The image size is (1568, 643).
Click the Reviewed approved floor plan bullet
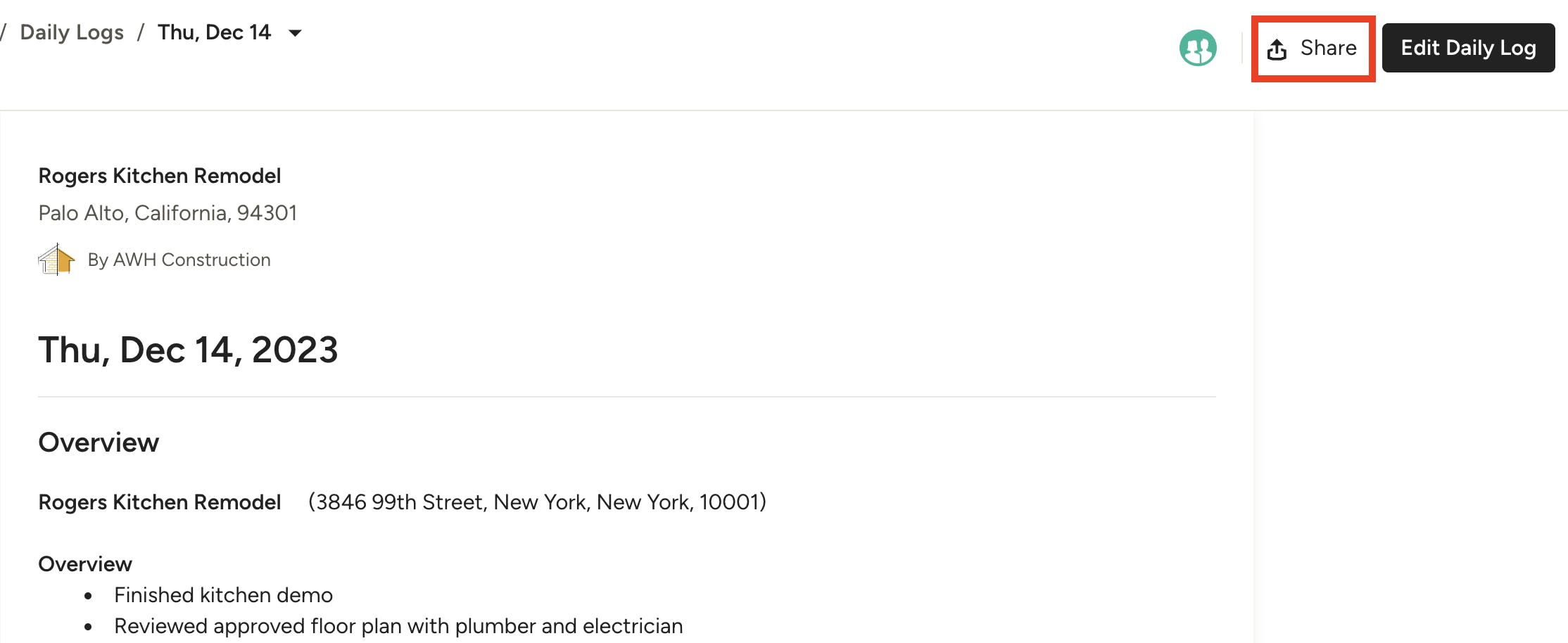click(x=398, y=626)
